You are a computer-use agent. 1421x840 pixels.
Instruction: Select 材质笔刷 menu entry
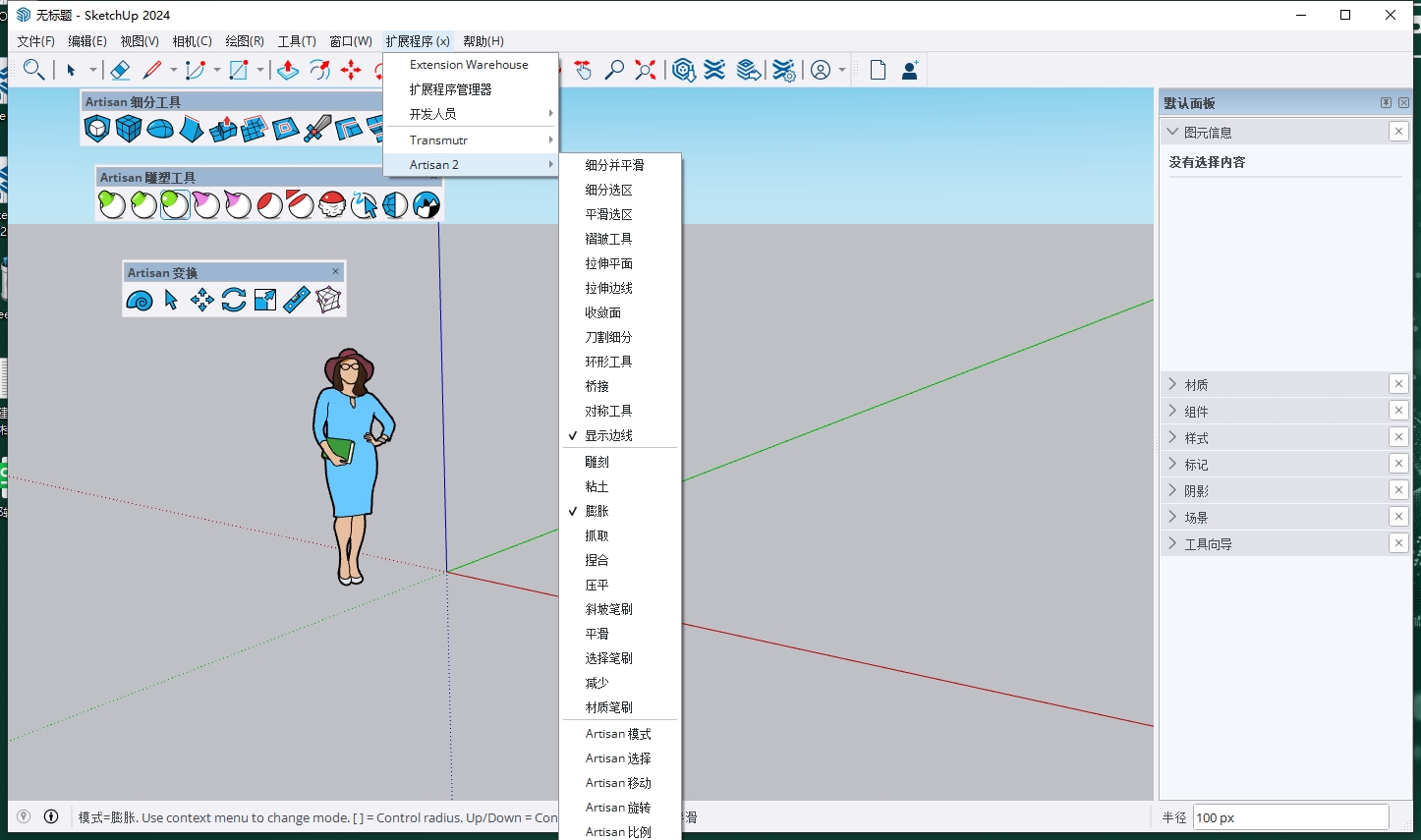coord(620,707)
